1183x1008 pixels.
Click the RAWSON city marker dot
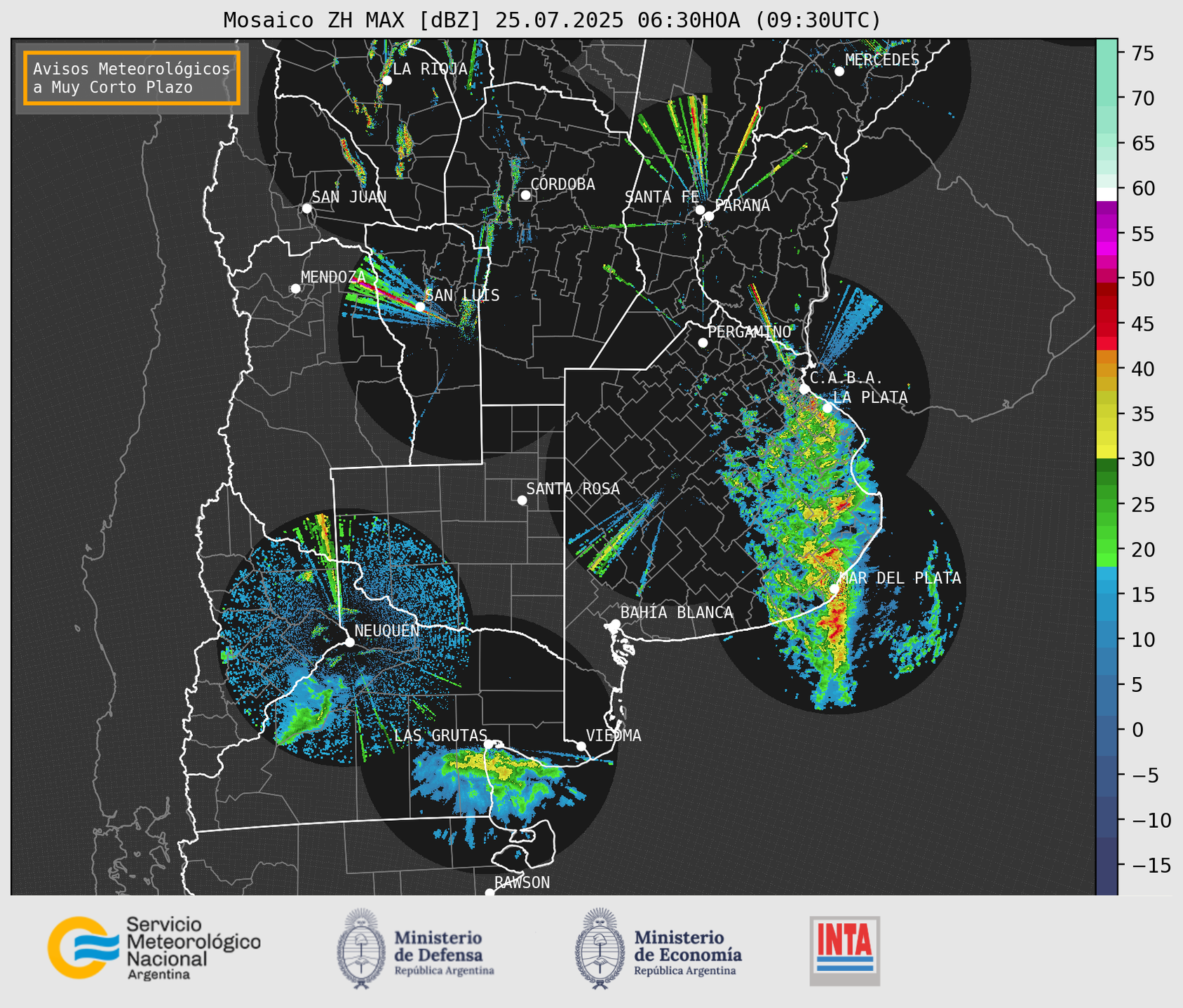(x=489, y=892)
